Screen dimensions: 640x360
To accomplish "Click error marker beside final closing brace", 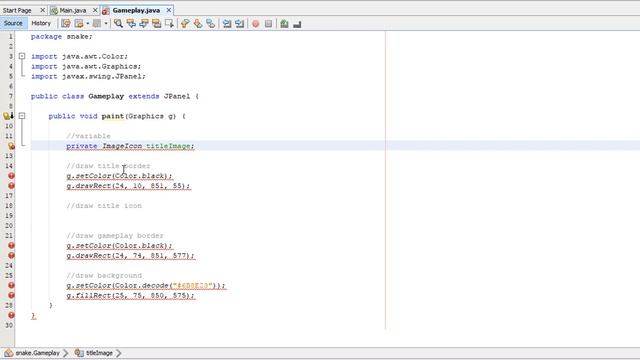I will point(11,315).
